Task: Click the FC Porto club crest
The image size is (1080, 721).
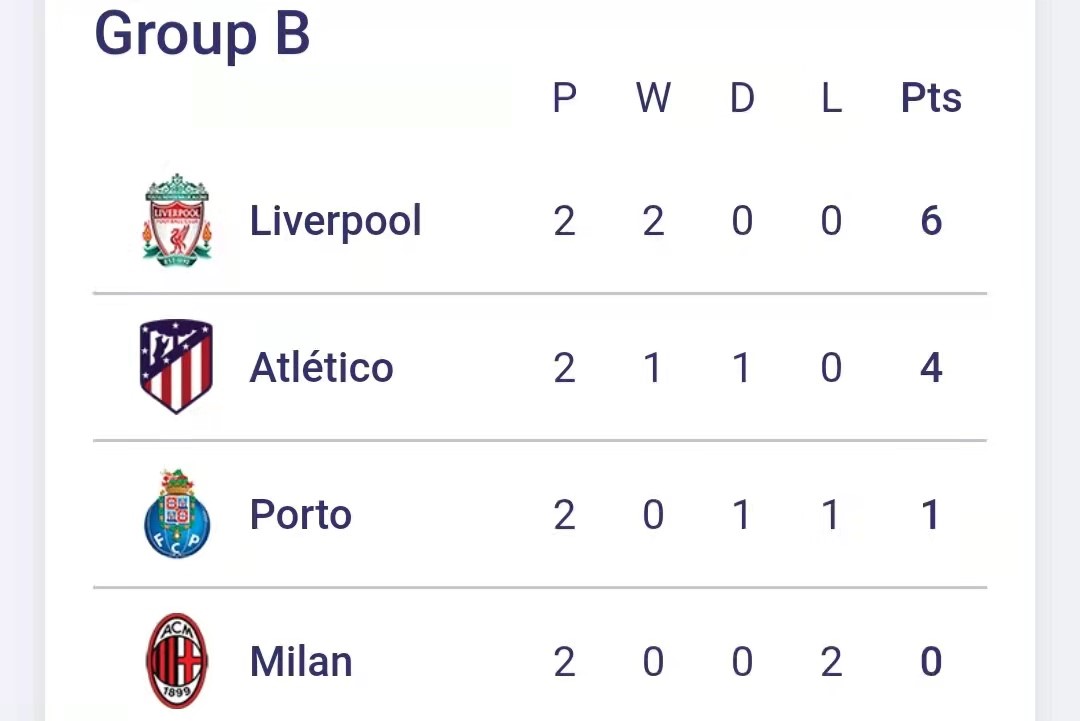Action: (x=177, y=514)
